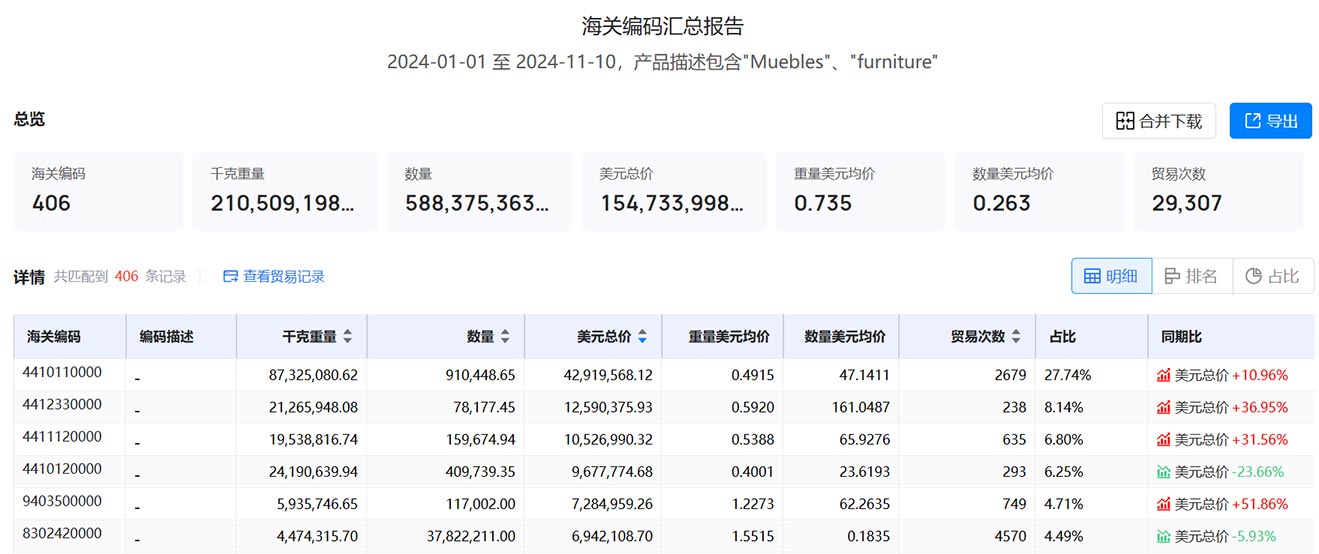Image resolution: width=1319 pixels, height=554 pixels.
Task: Click year-over-year value +10.96%
Action: [1260, 375]
